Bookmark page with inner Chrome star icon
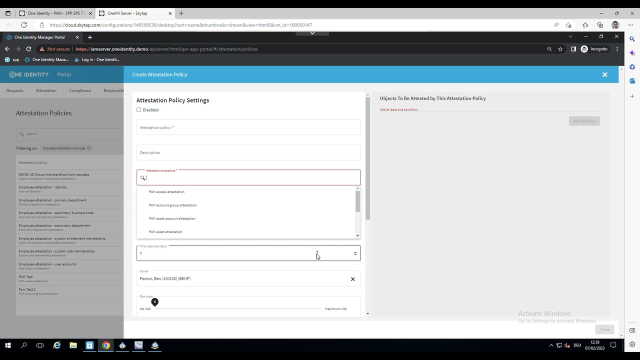The width and height of the screenshot is (640, 360). point(560,49)
